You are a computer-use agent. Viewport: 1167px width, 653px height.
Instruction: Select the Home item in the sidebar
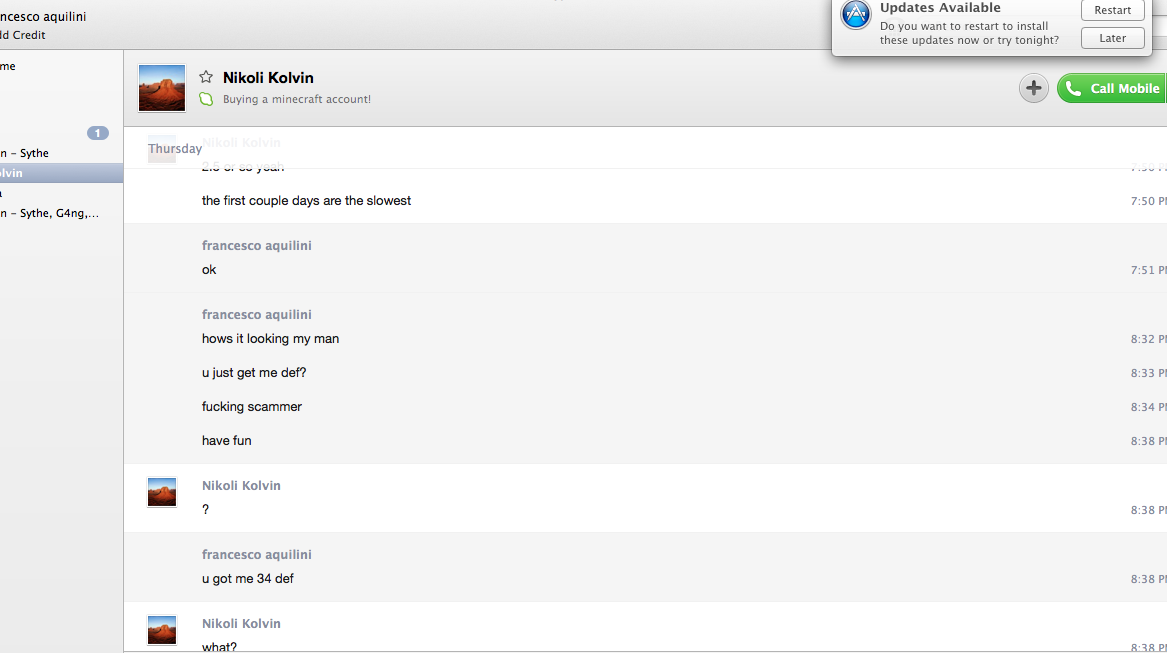8,66
